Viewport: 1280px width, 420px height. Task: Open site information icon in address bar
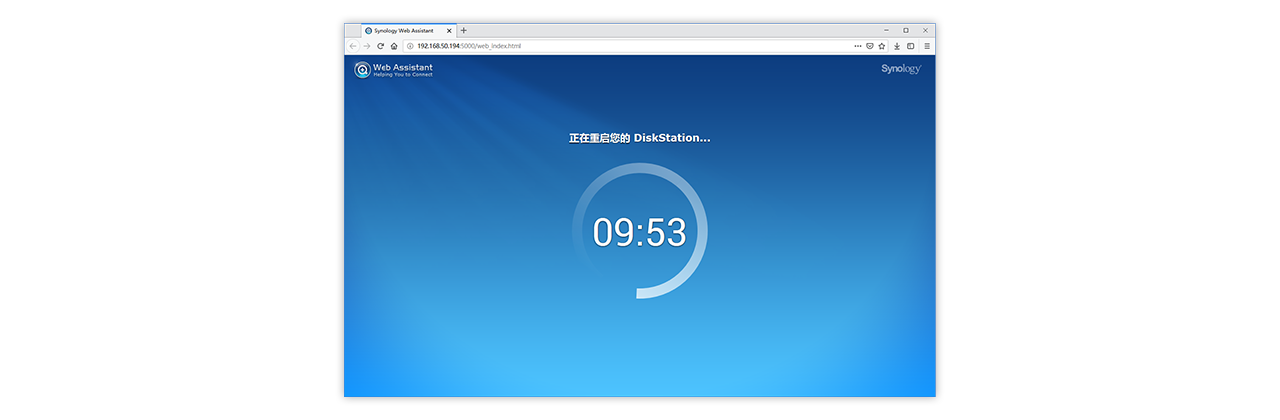pos(410,46)
